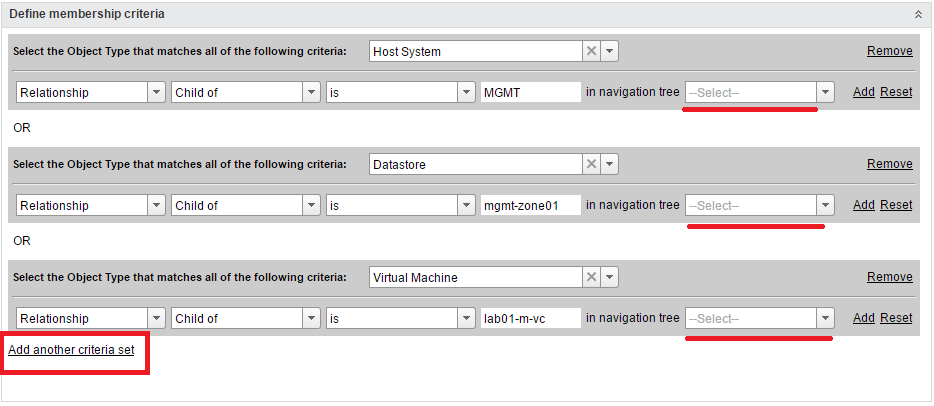The width and height of the screenshot is (934, 406).
Task: Open Child of dropdown in Datastore row
Action: [310, 205]
